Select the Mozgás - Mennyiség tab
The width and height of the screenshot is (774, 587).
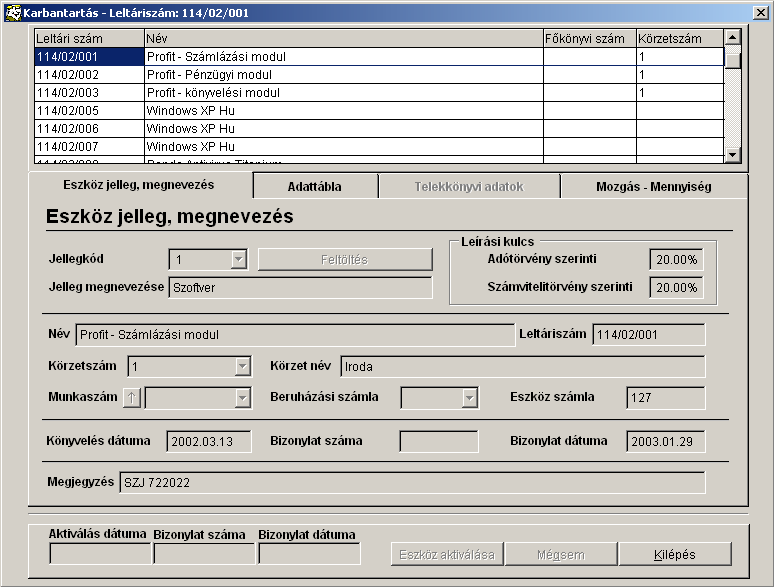(654, 187)
